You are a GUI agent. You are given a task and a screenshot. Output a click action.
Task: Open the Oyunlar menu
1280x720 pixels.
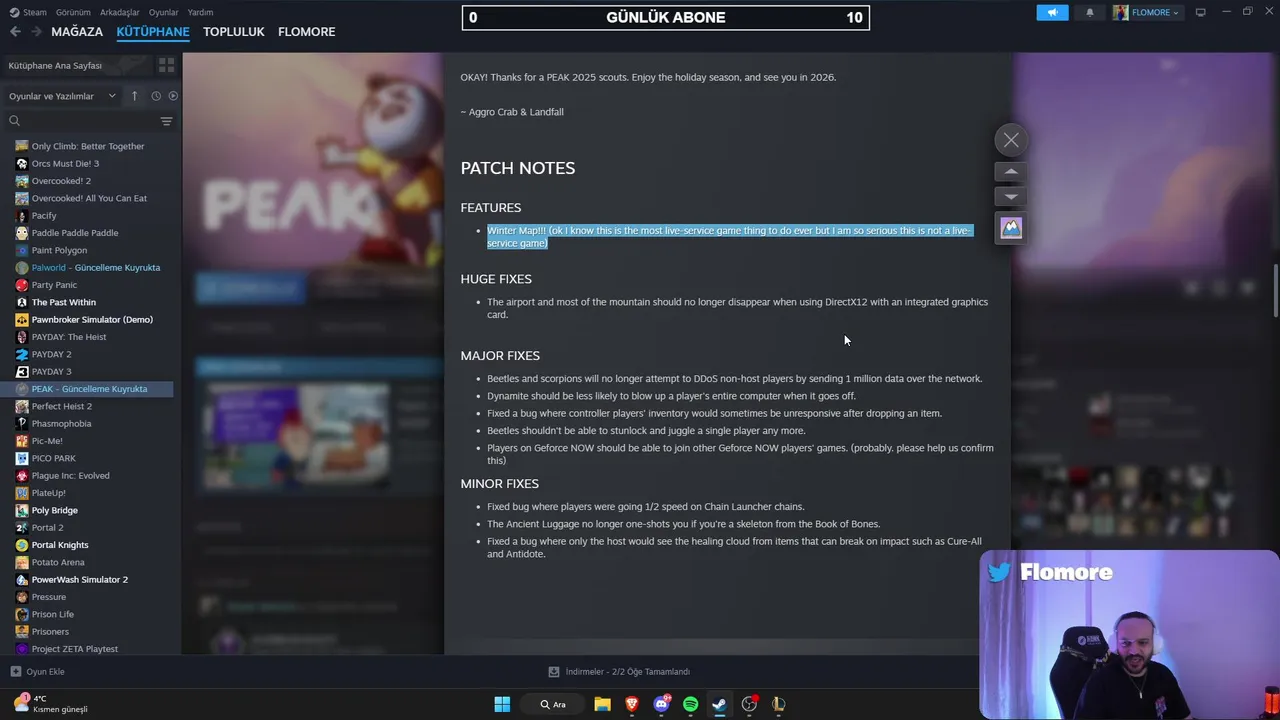click(164, 12)
